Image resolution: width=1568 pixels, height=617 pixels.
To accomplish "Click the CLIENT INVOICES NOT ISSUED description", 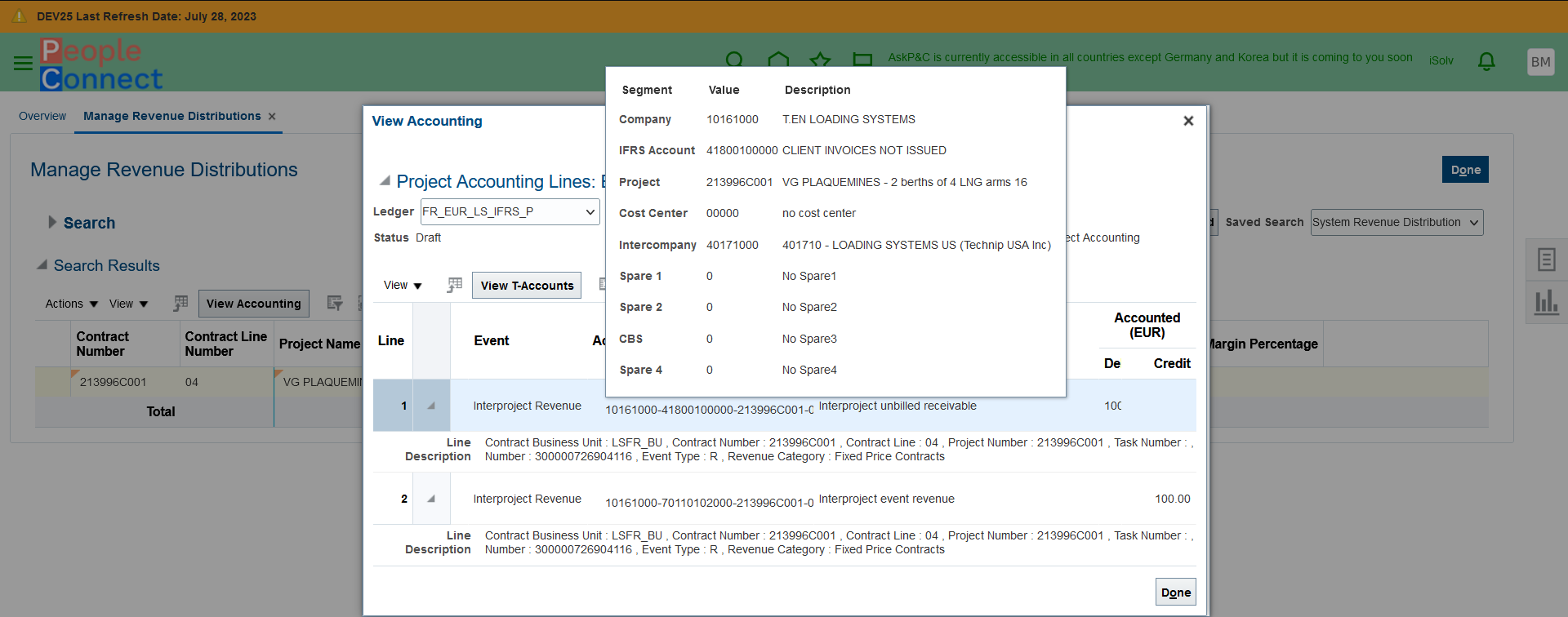I will [864, 150].
